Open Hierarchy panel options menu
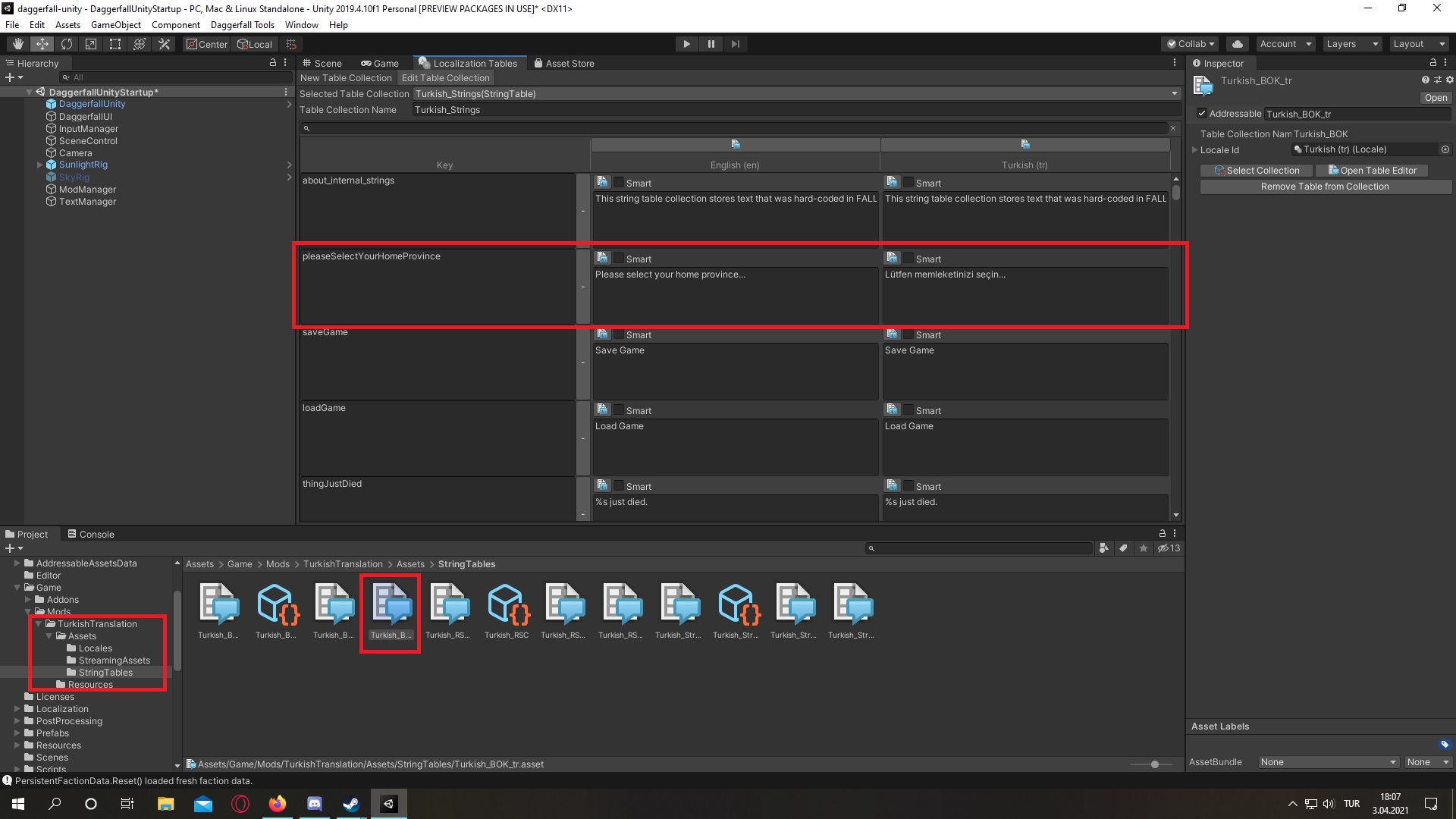 285,63
